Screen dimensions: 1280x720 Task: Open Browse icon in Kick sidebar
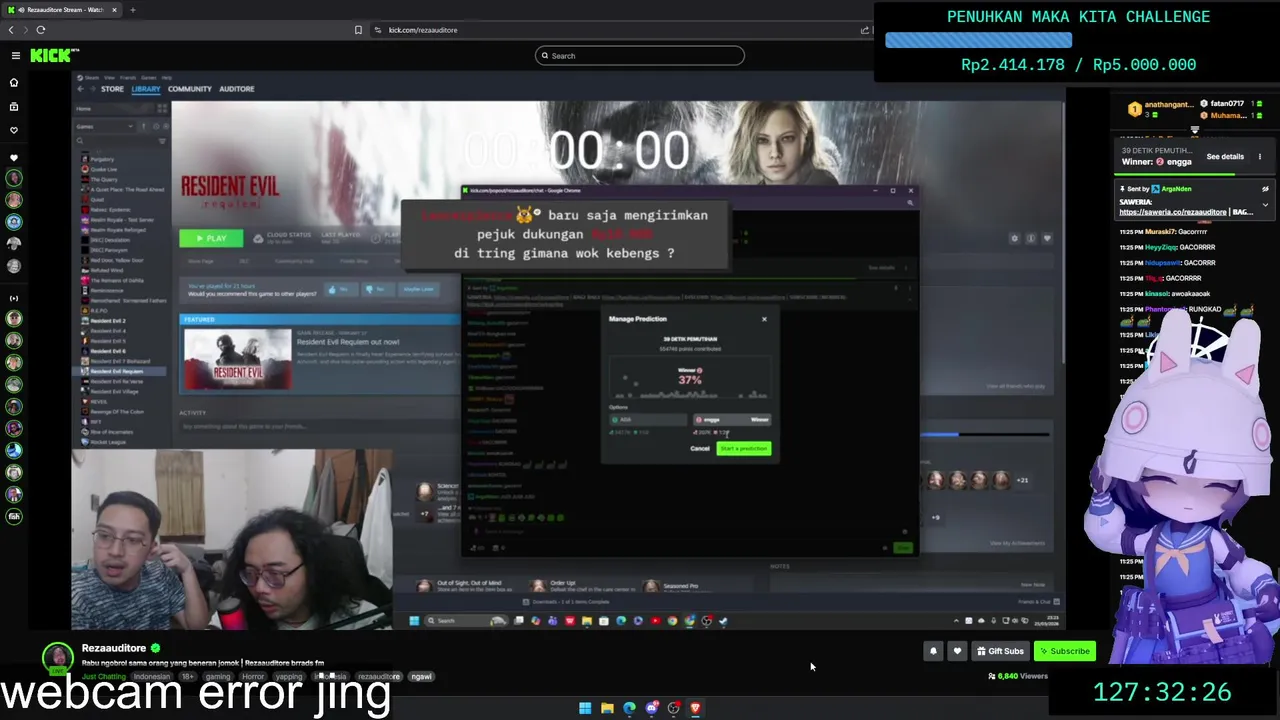(14, 106)
